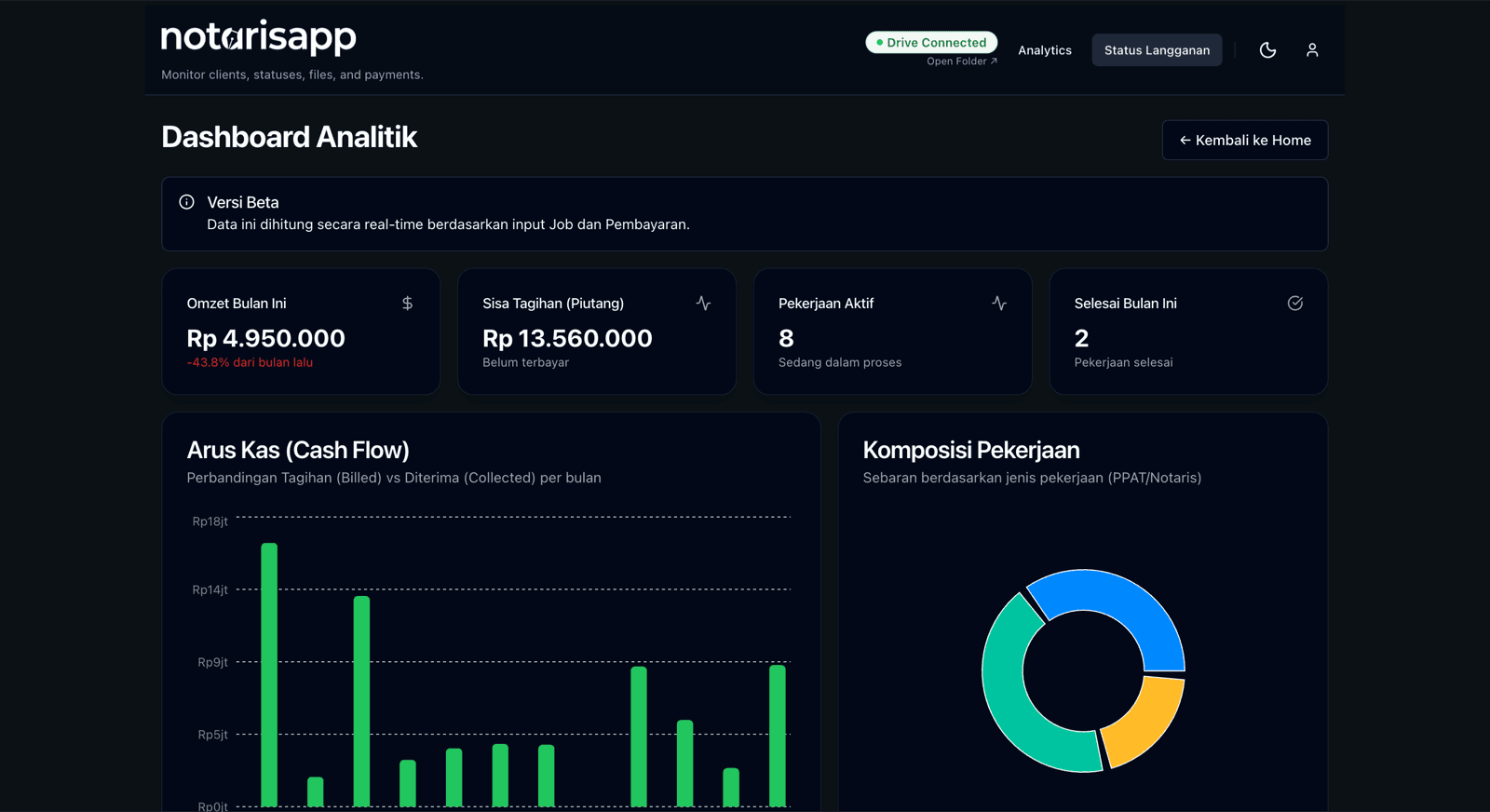Screen dimensions: 1490x812
Task: Click the Rp5jt axis label
Action: point(212,735)
